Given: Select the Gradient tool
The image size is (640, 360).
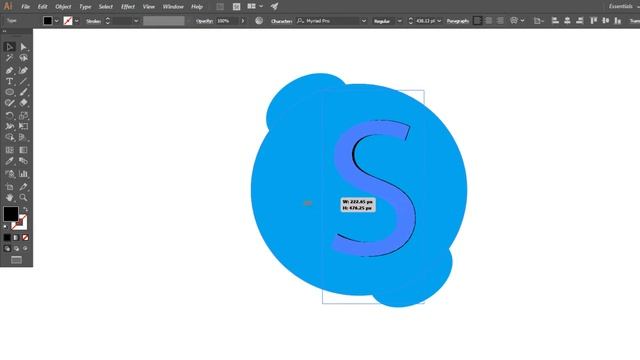Looking at the screenshot, I should tap(23, 150).
